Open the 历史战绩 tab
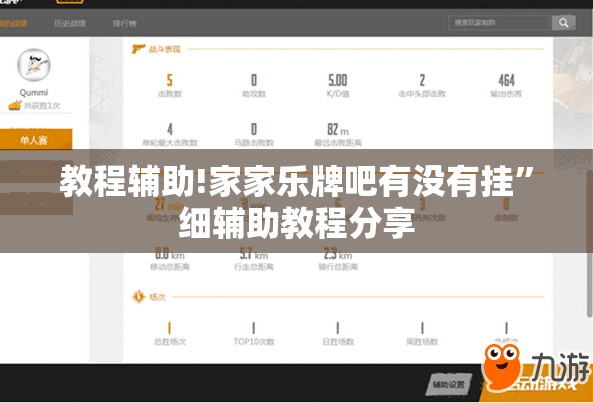 pyautogui.click(x=70, y=23)
